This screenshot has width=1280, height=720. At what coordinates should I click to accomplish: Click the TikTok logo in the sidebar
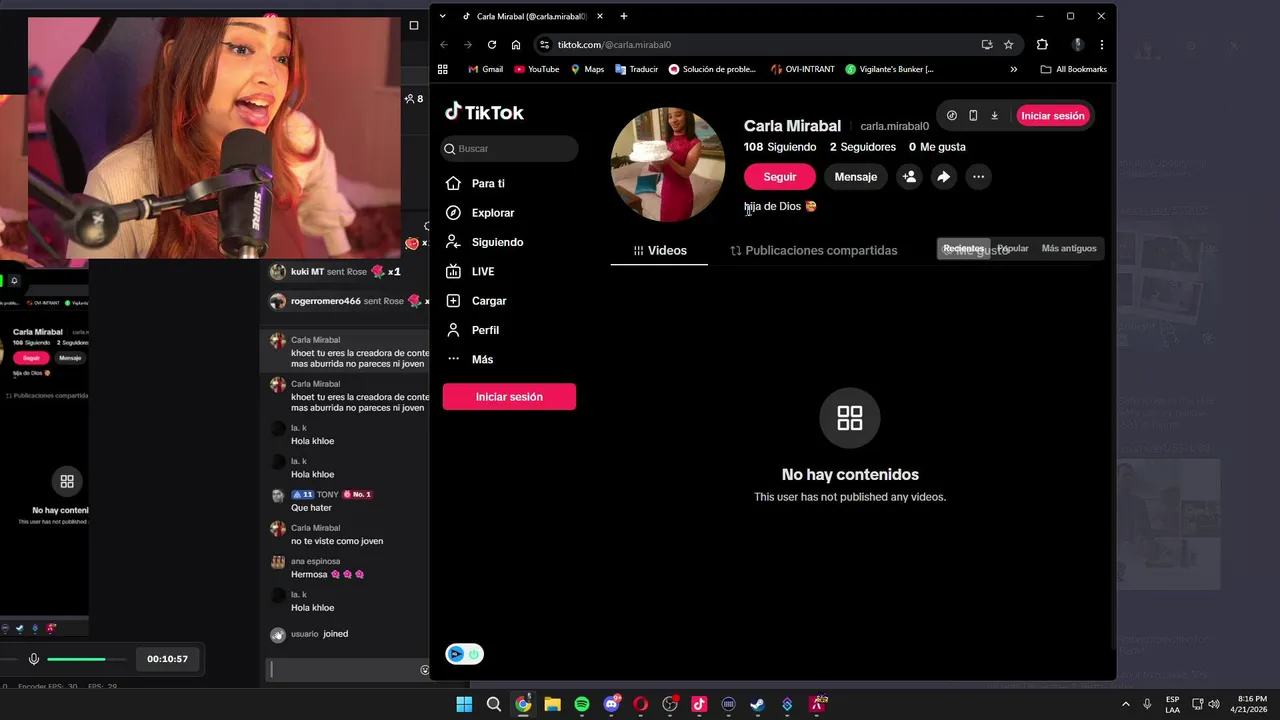point(484,112)
